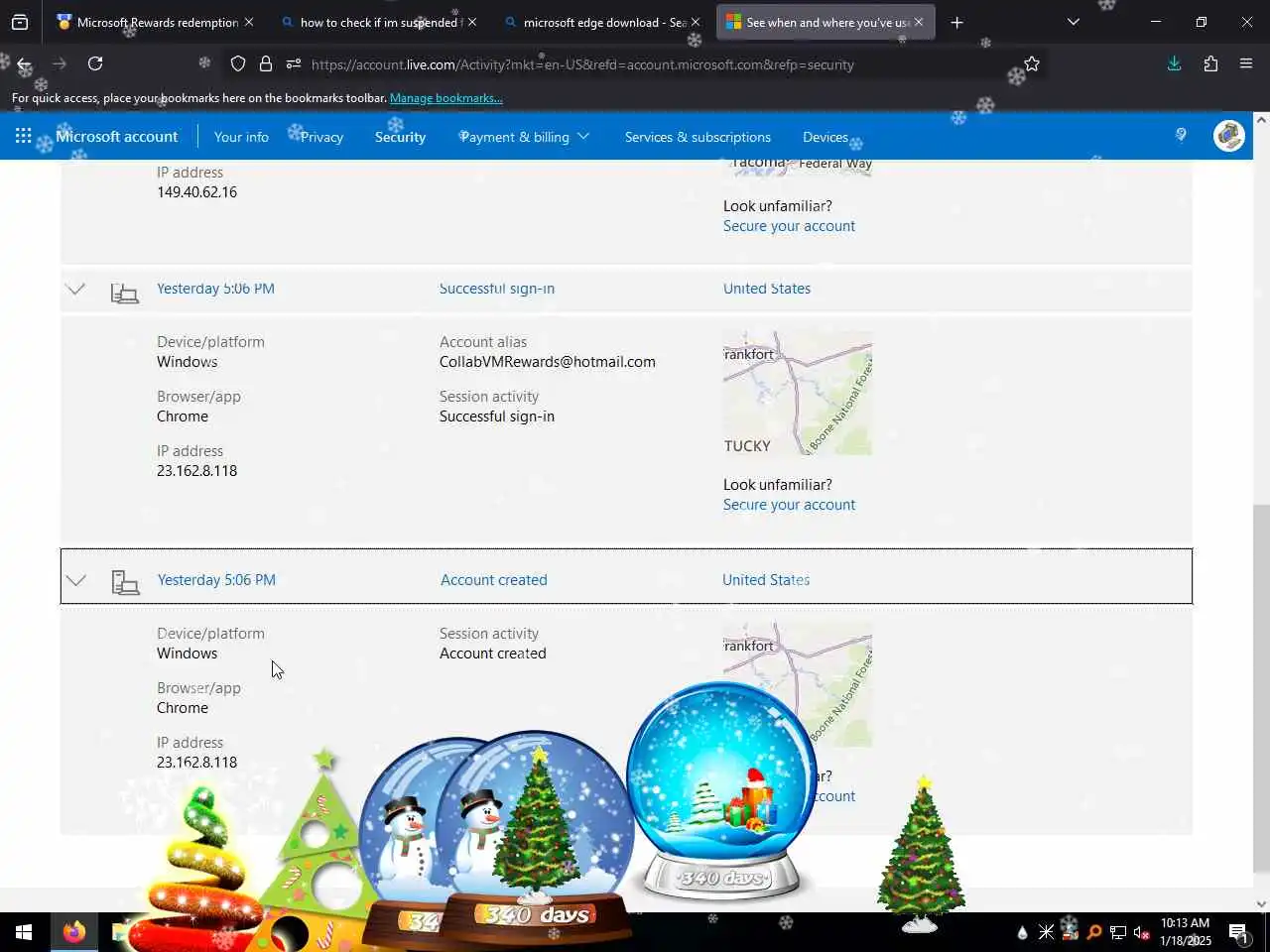Click the Frankfort map in Successful sign-in details
The width and height of the screenshot is (1270, 952).
pyautogui.click(x=798, y=394)
